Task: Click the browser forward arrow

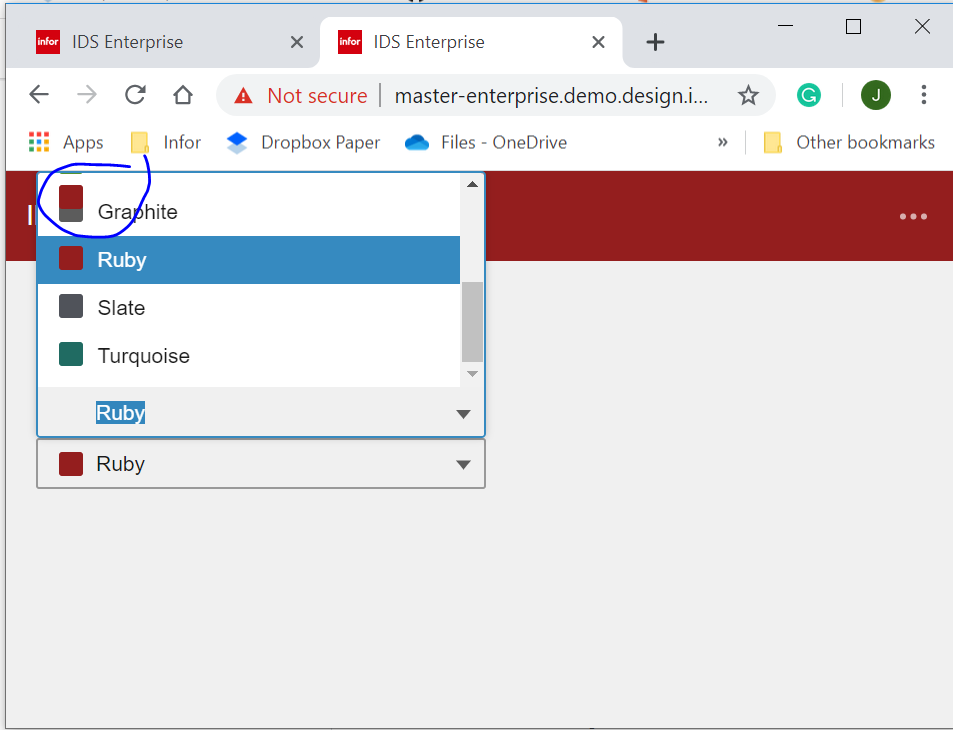Action: click(x=87, y=95)
